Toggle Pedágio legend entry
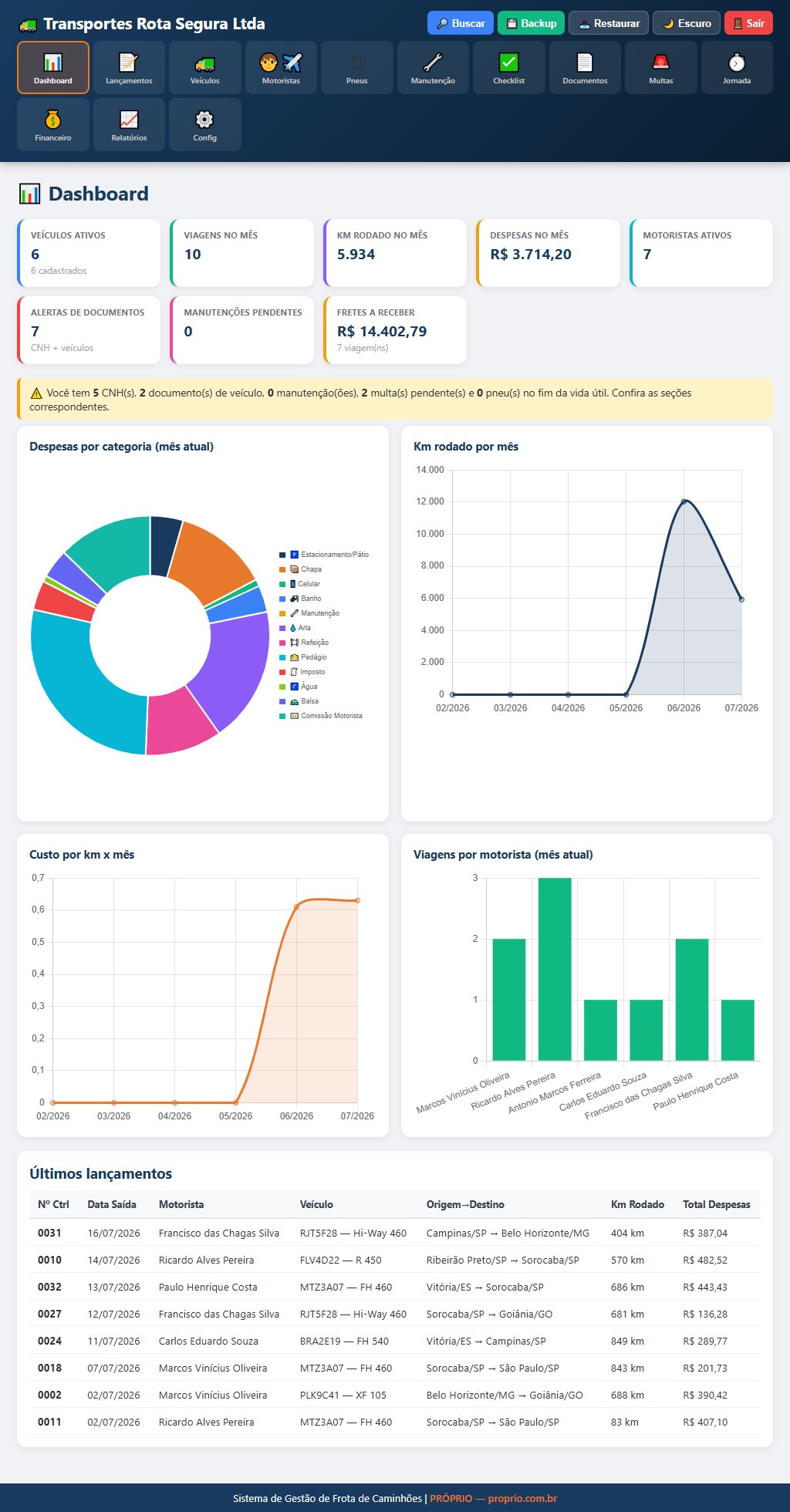The height and width of the screenshot is (1512, 790). [x=302, y=657]
